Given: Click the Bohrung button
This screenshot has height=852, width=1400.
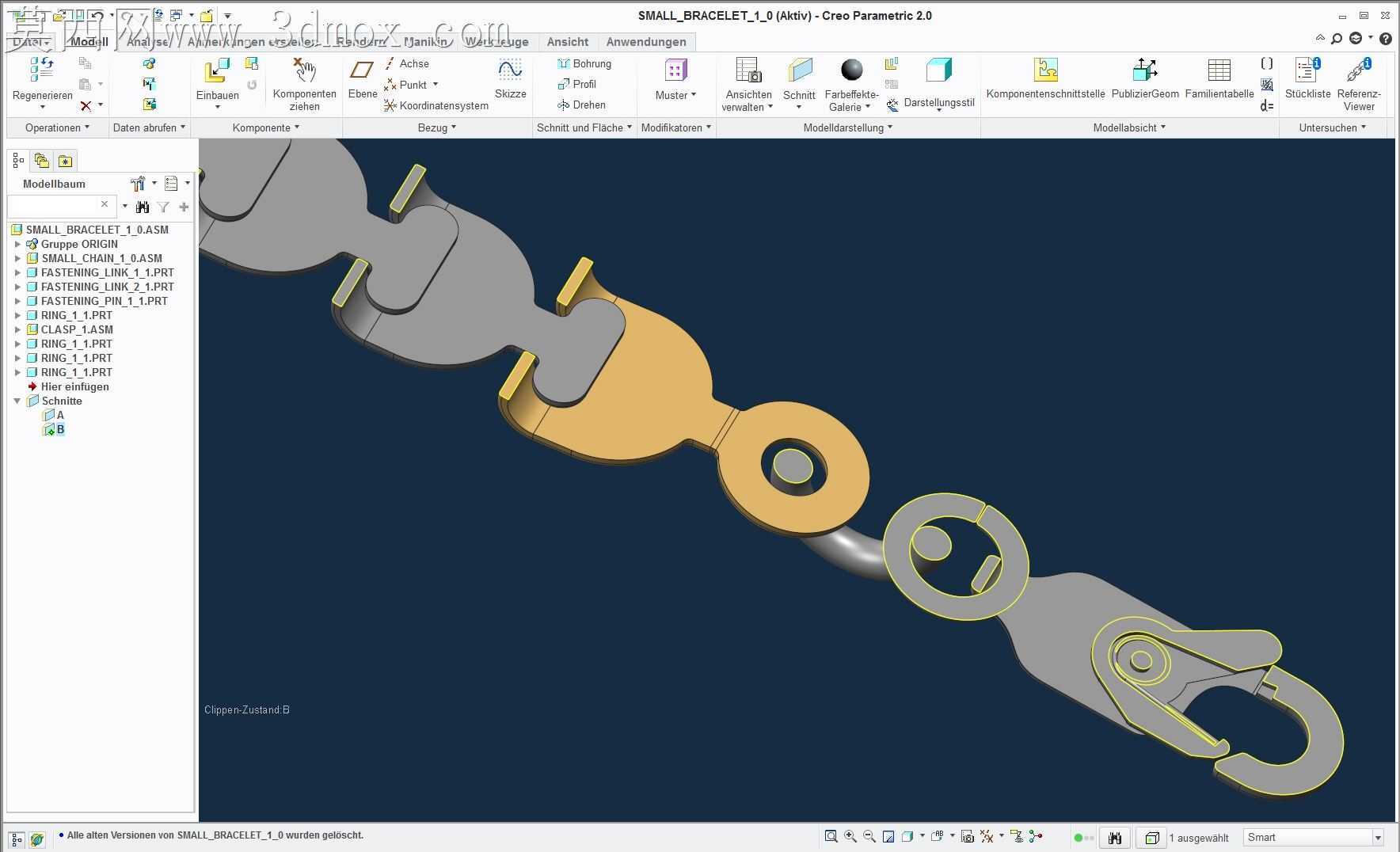Looking at the screenshot, I should (x=584, y=63).
